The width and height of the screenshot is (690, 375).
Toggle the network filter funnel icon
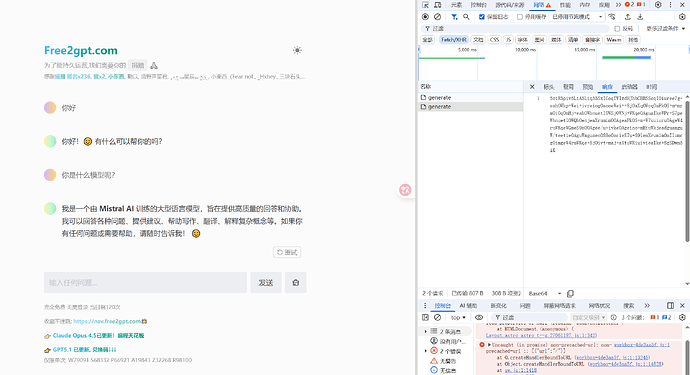(x=454, y=17)
